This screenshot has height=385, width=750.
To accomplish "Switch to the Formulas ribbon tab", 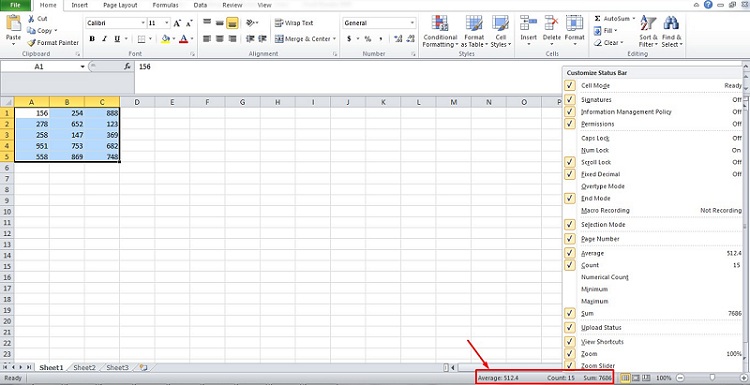I will point(165,5).
